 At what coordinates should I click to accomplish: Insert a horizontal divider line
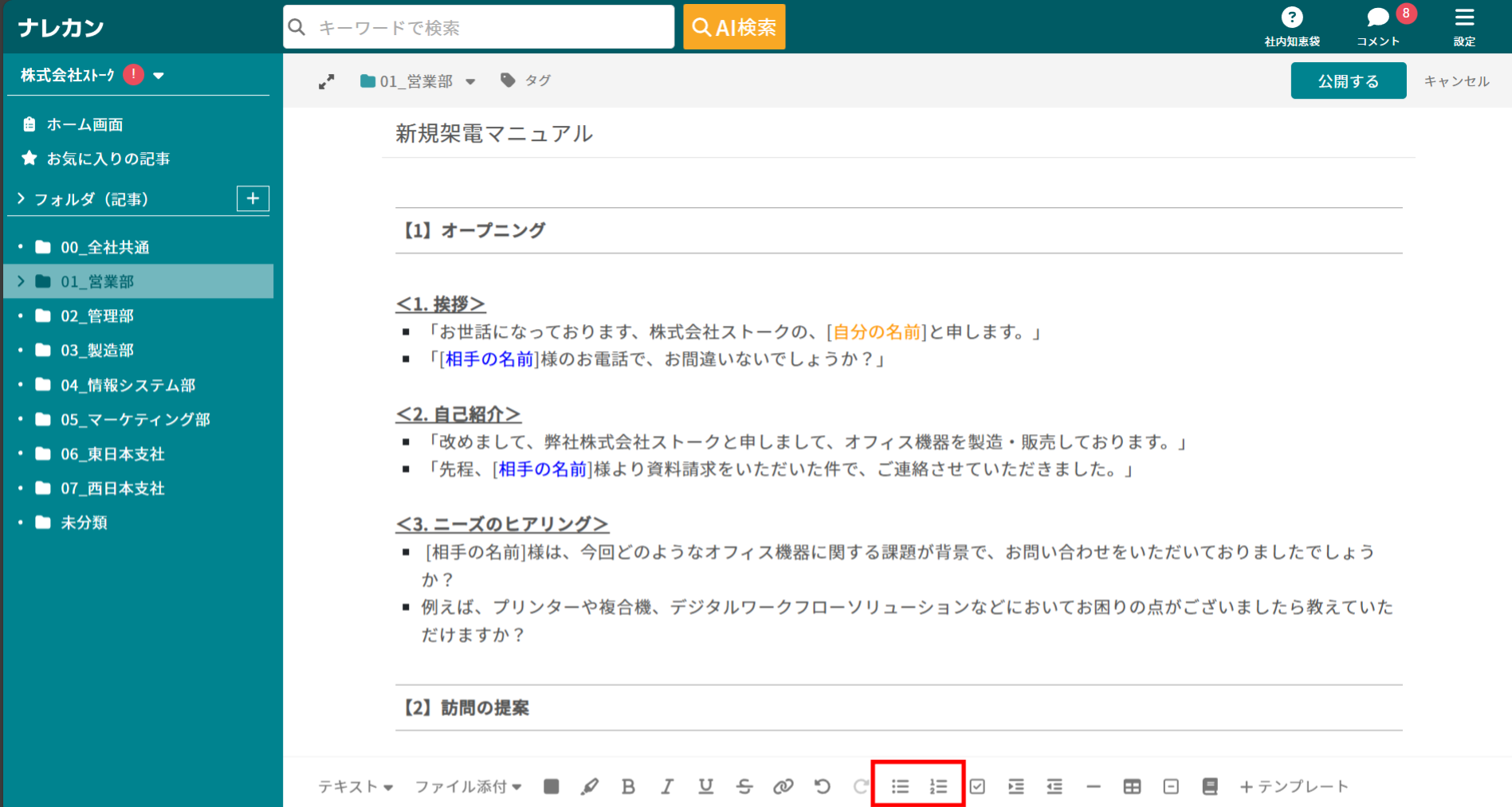(x=1093, y=786)
